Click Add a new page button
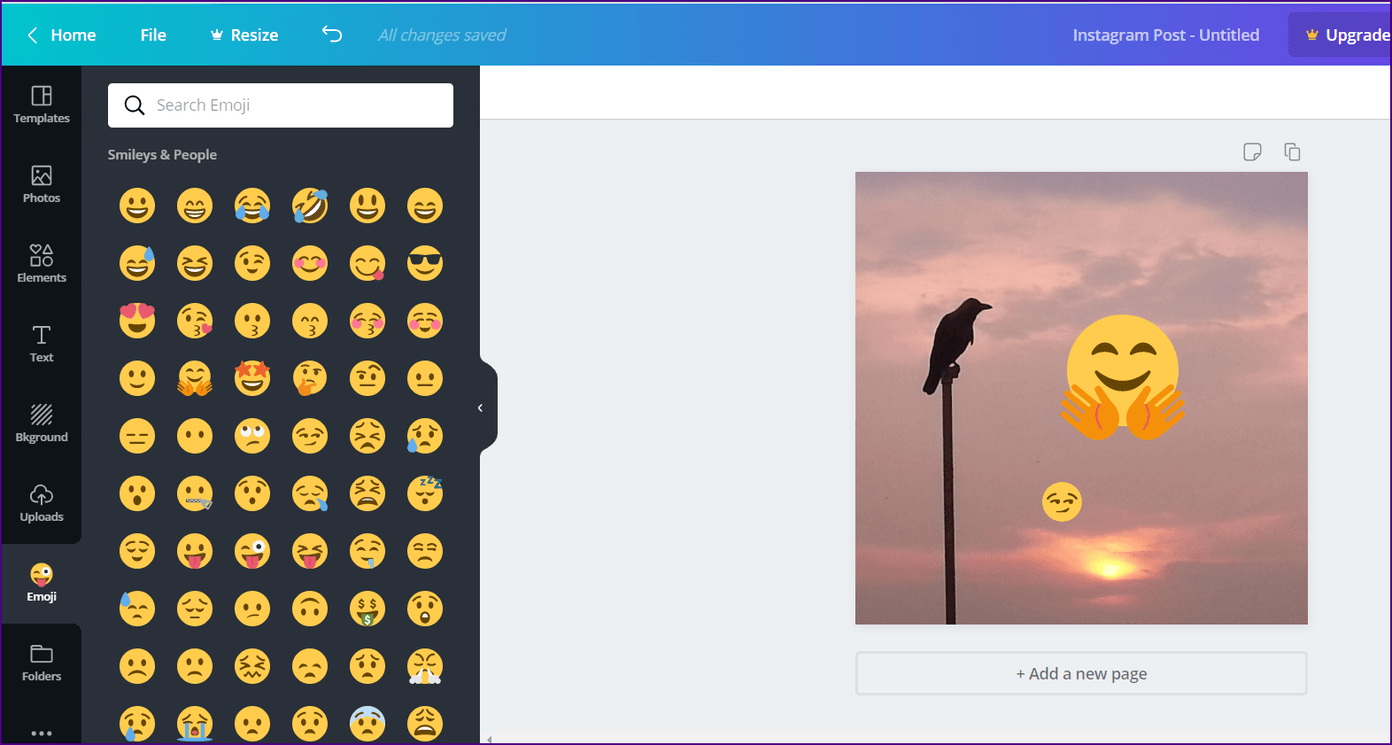The image size is (1392, 745). click(x=1081, y=673)
